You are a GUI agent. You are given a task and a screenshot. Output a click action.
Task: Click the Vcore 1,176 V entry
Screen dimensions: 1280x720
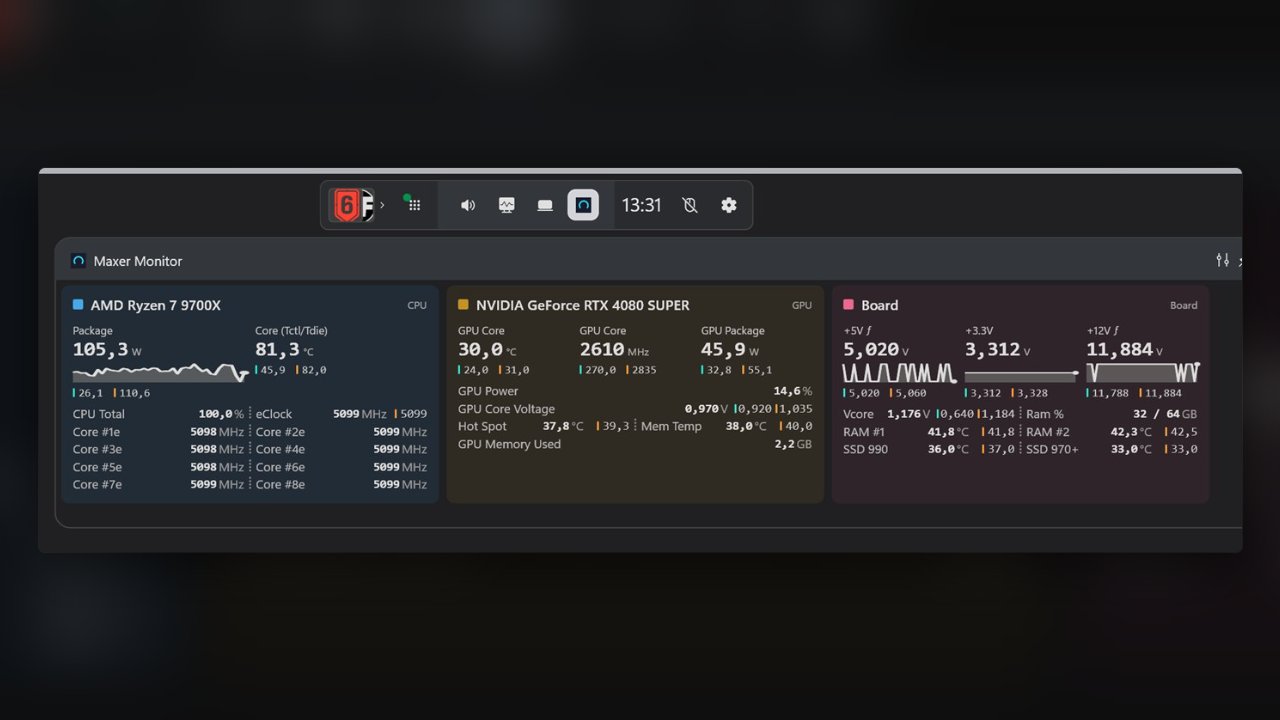click(929, 414)
